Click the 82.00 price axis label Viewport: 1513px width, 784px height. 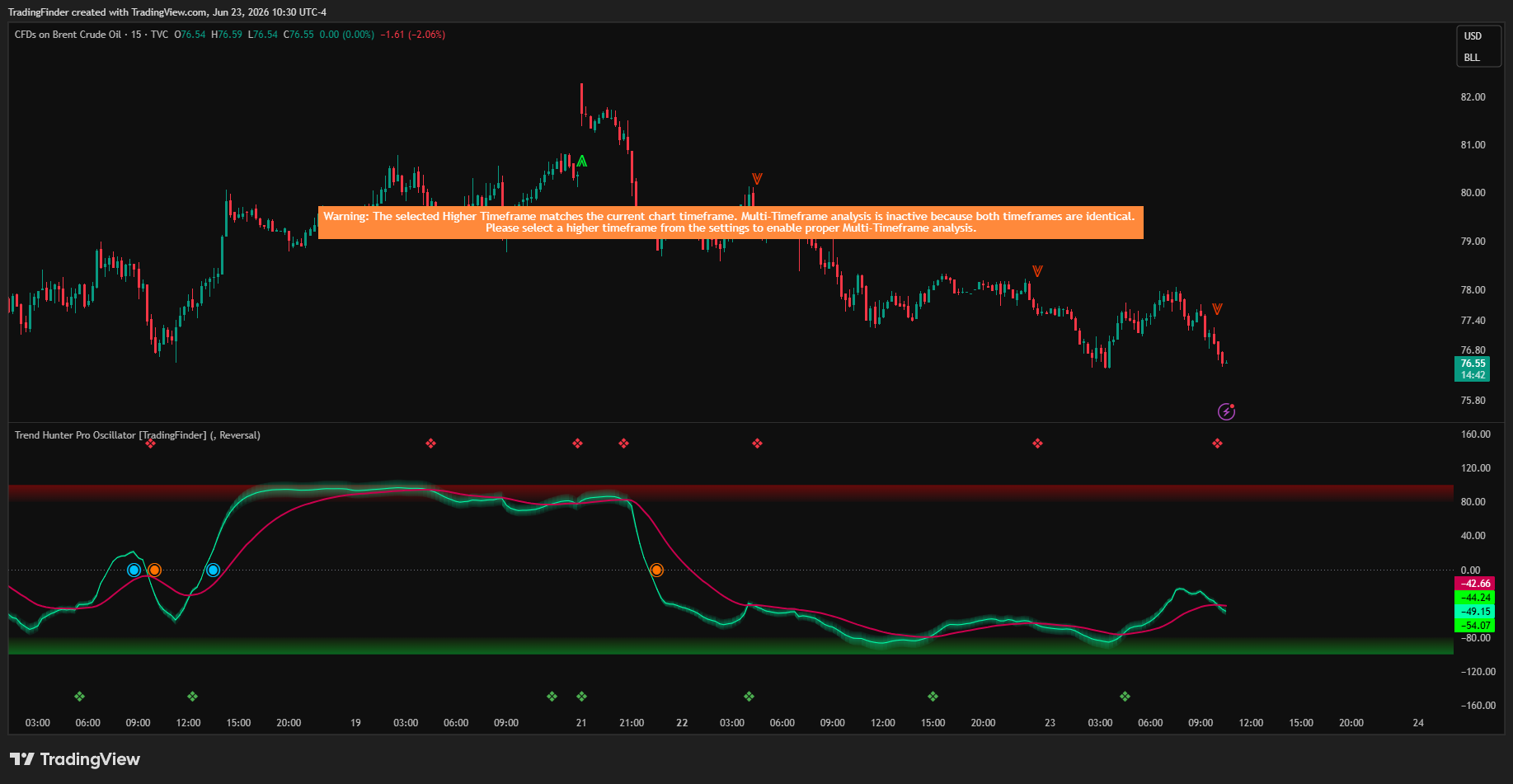point(1473,97)
